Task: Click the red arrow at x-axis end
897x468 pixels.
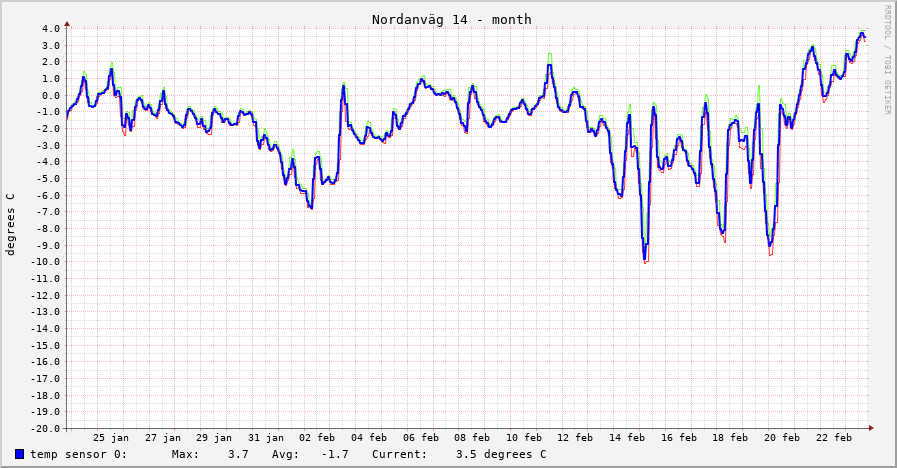Action: pos(870,428)
